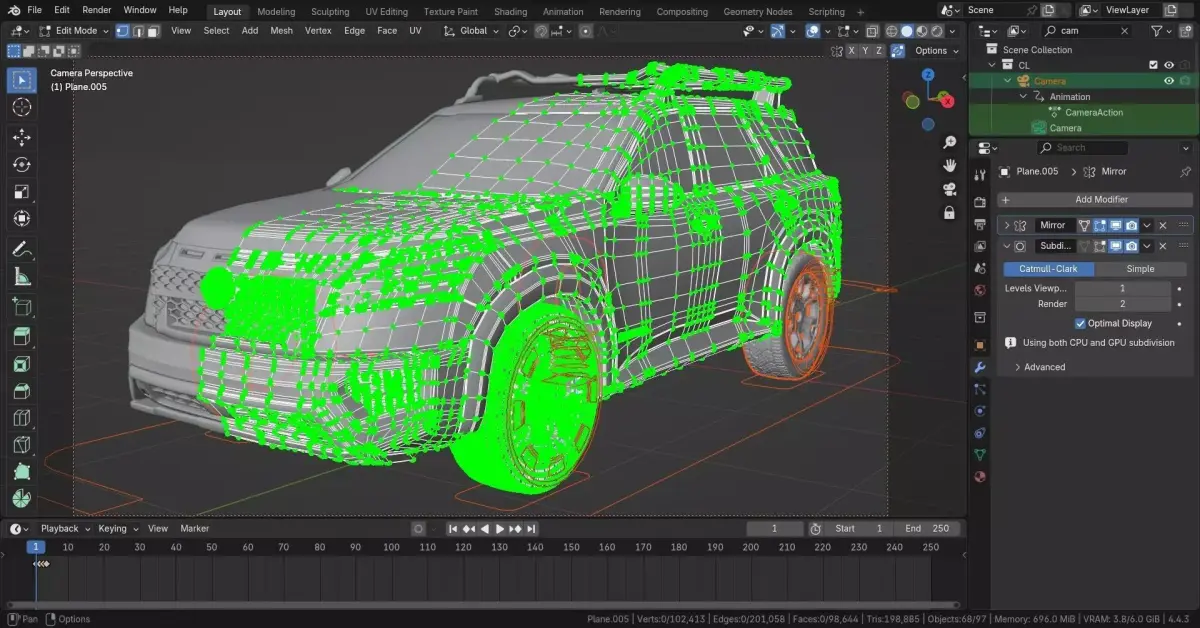The height and width of the screenshot is (628, 1200).
Task: Open the Render properties tab
Action: click(x=980, y=202)
